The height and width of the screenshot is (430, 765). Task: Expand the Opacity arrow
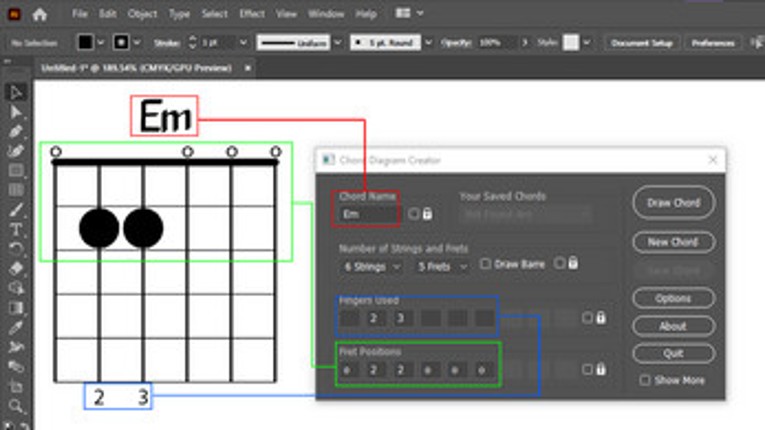click(x=525, y=43)
